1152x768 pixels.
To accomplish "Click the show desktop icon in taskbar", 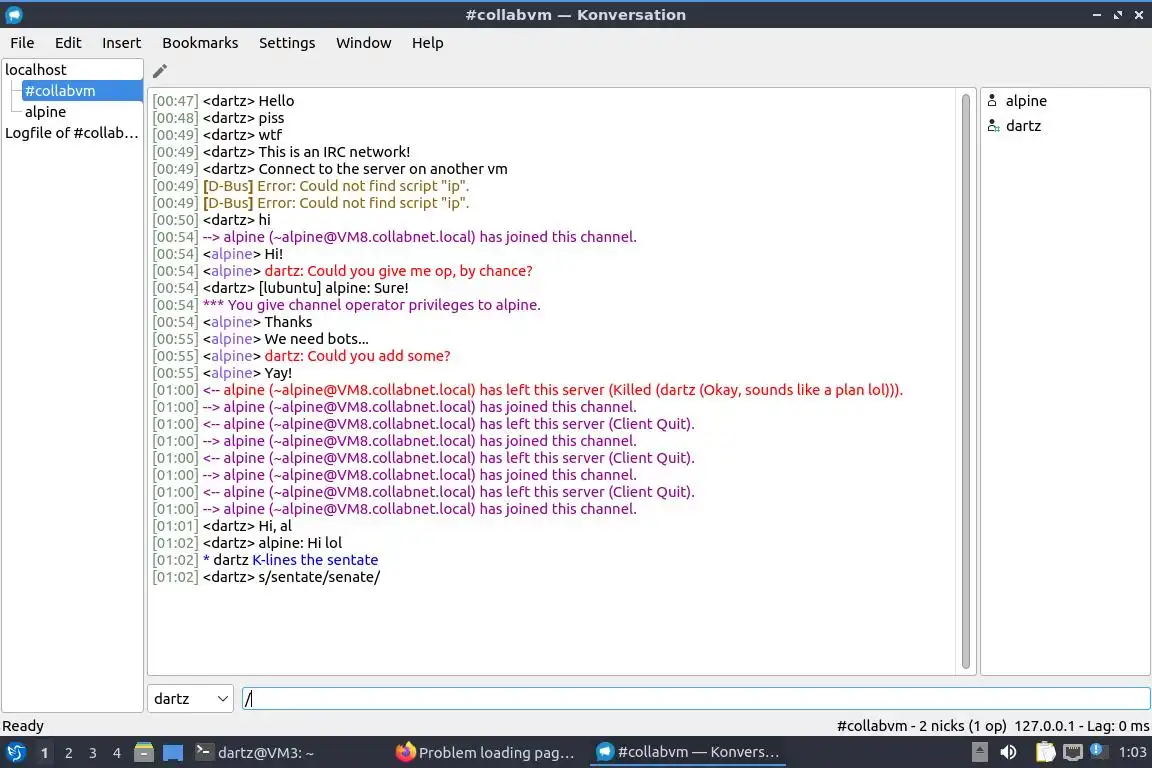I will 173,753.
